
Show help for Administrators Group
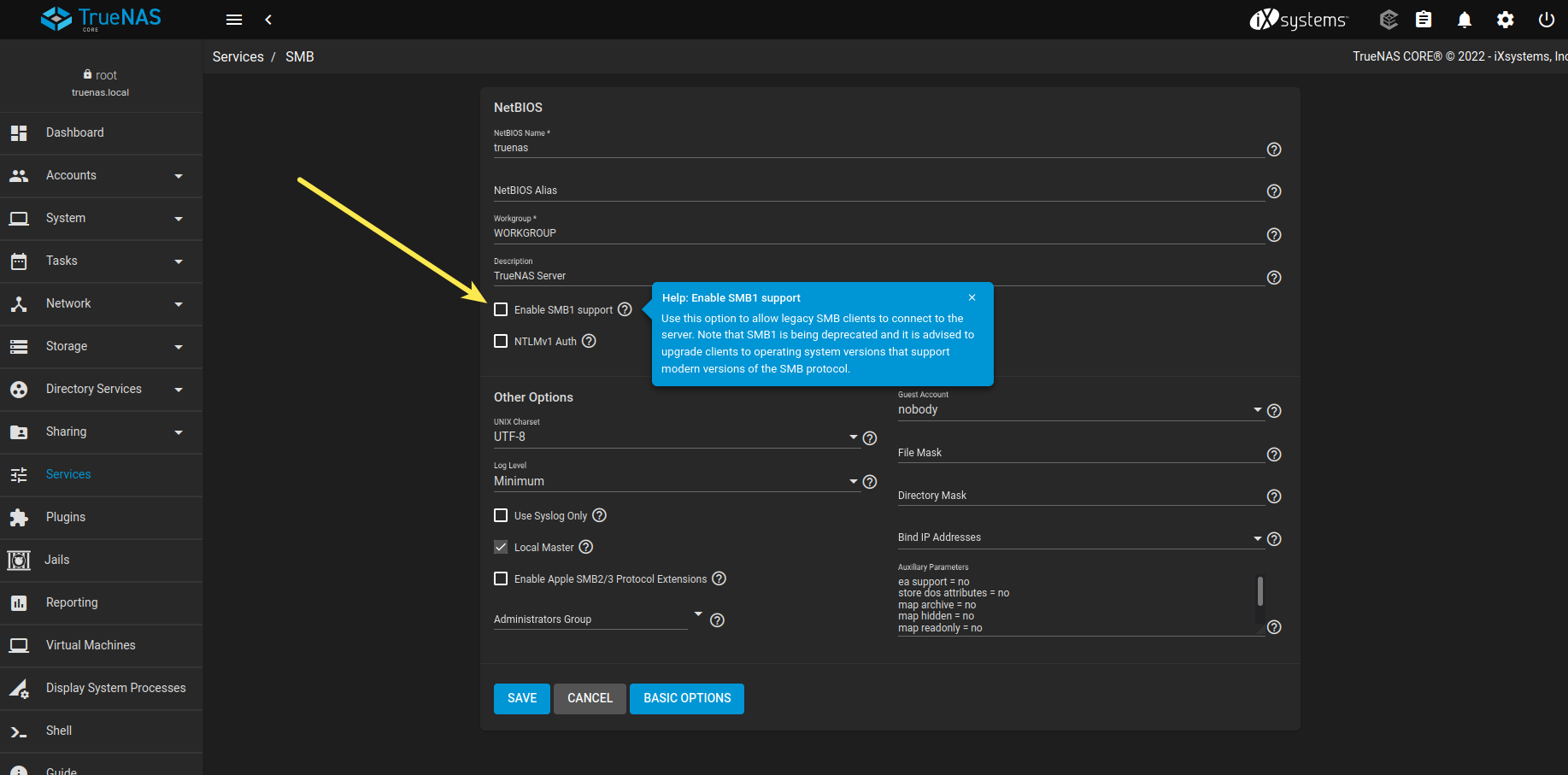718,620
